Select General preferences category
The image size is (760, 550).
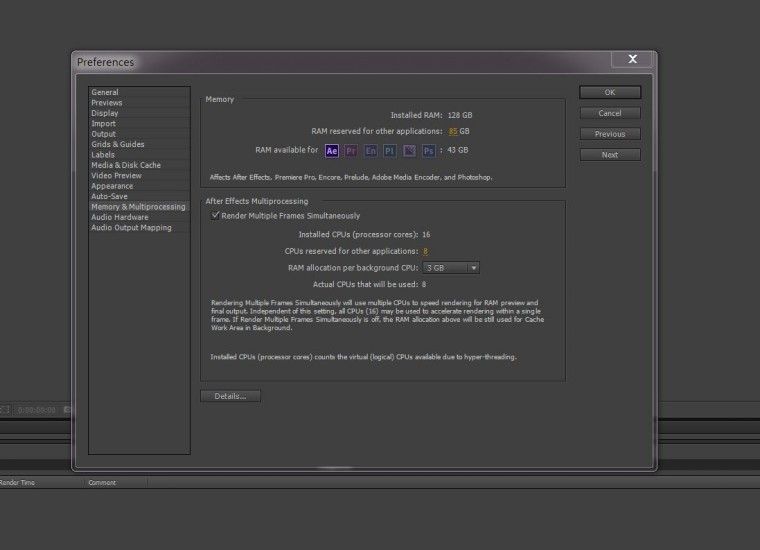[105, 92]
